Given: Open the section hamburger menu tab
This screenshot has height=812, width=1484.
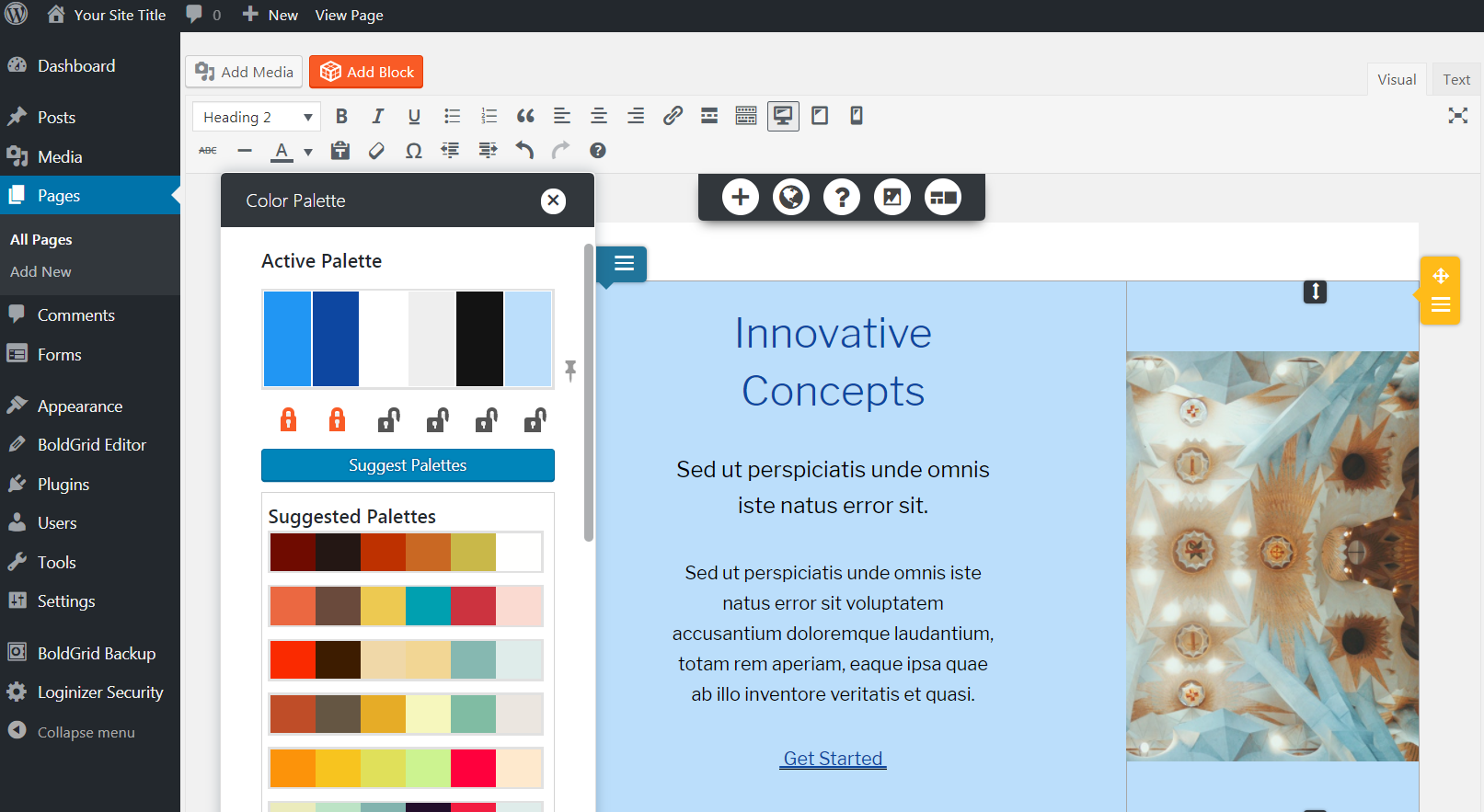Looking at the screenshot, I should coord(623,264).
